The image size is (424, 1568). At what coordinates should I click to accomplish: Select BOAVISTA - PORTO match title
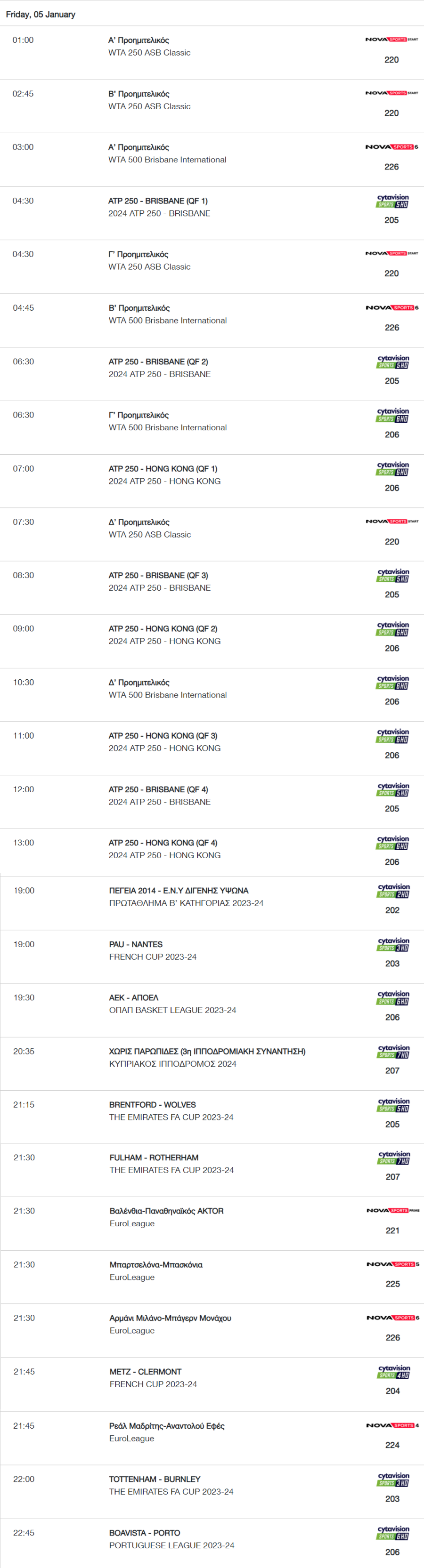(x=144, y=1533)
